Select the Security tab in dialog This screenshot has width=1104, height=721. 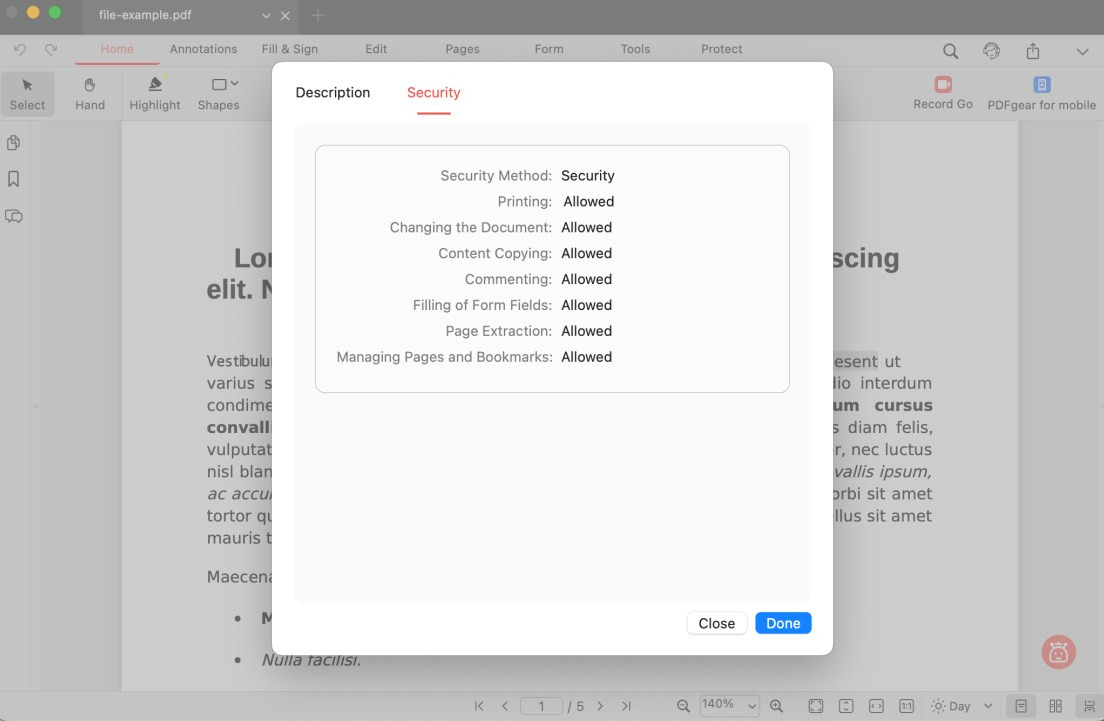click(434, 92)
